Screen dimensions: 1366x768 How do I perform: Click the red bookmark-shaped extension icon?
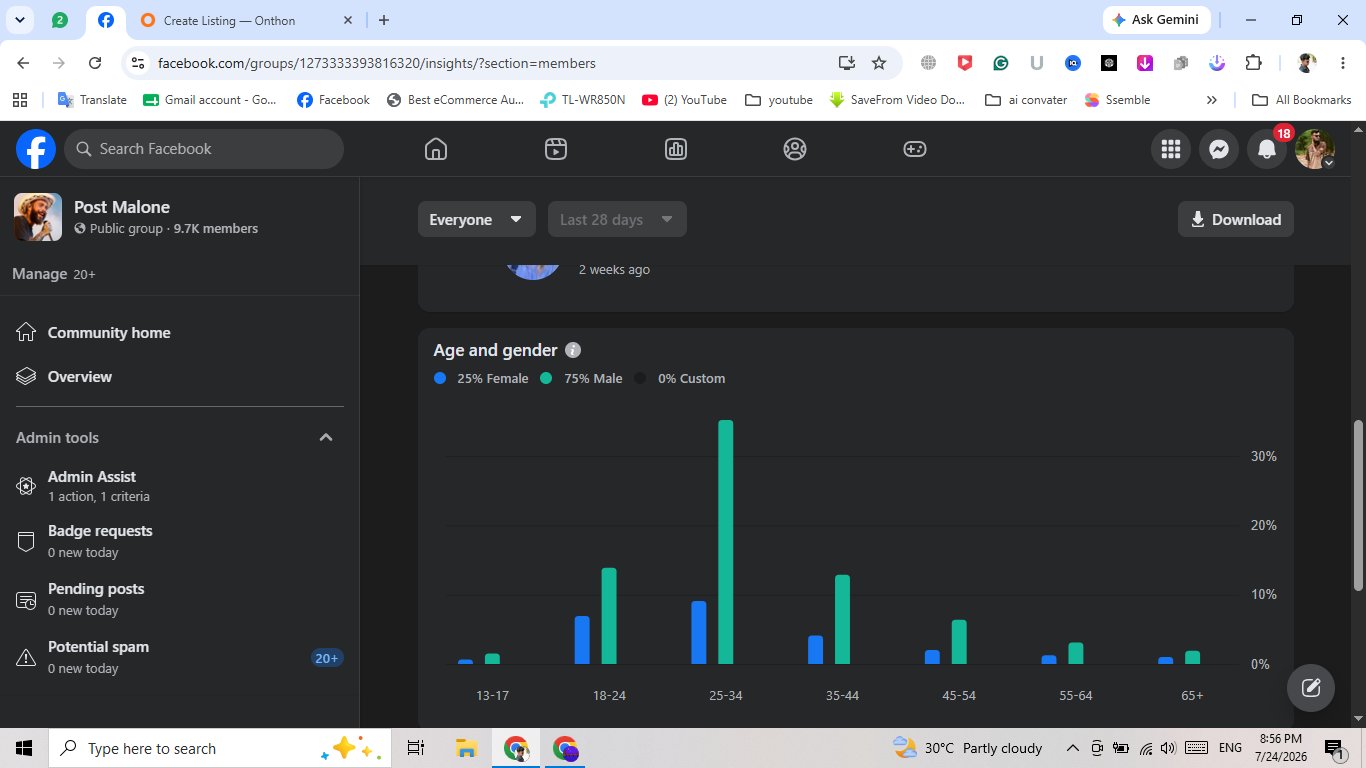[x=965, y=63]
